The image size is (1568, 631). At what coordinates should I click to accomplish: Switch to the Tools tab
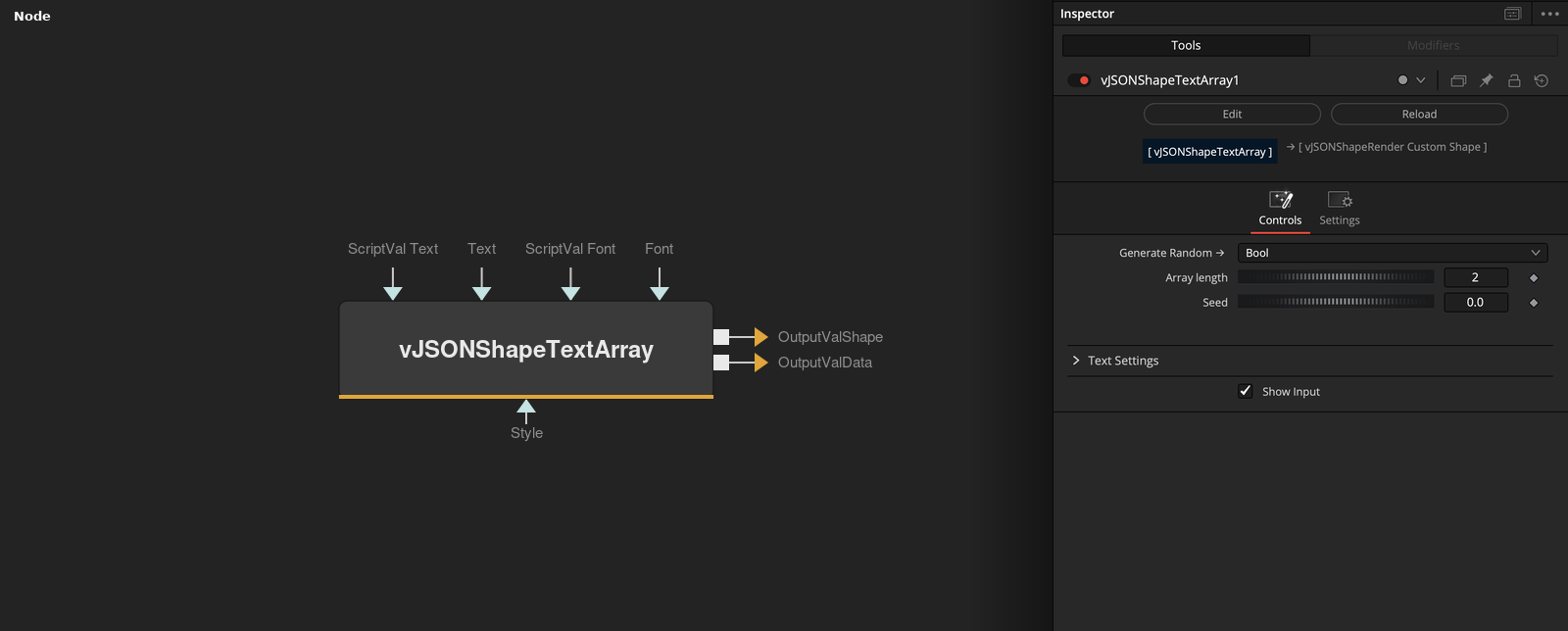(x=1186, y=45)
